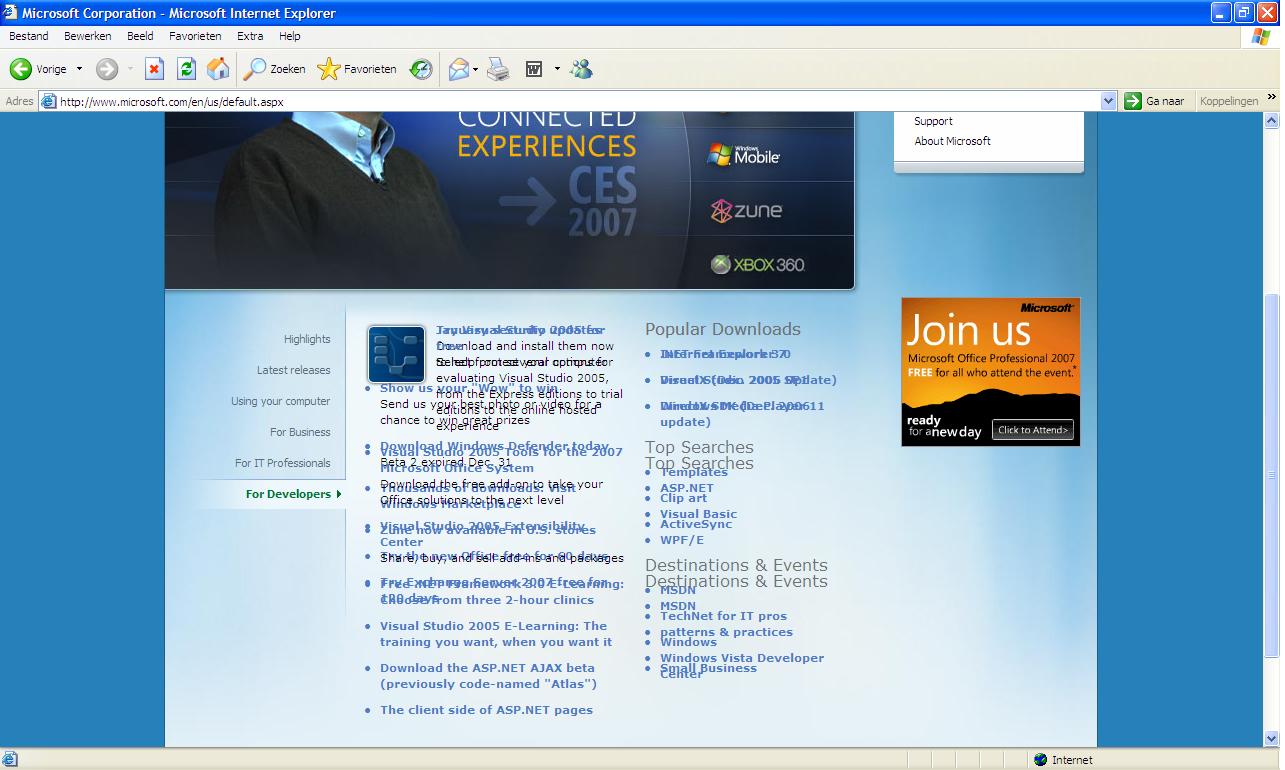Expand the Koppelingen links toolbar chevron
1285x770 pixels.
coord(1272,98)
